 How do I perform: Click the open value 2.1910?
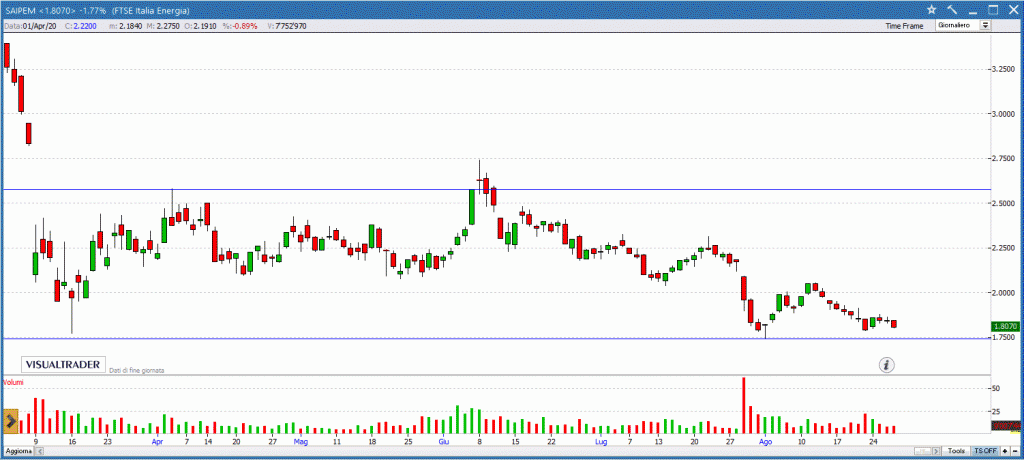[204, 26]
